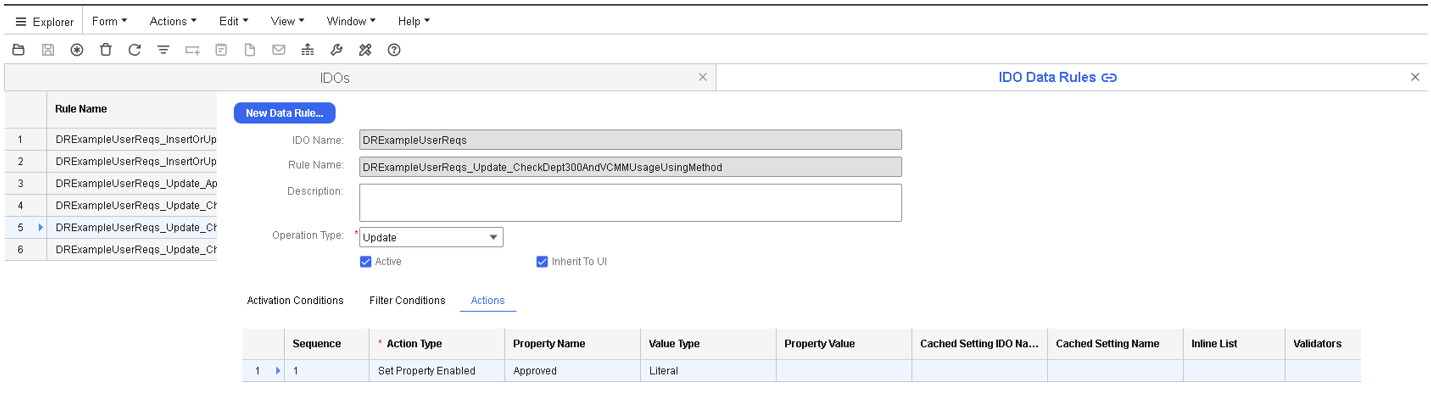Open the View menu

[287, 21]
